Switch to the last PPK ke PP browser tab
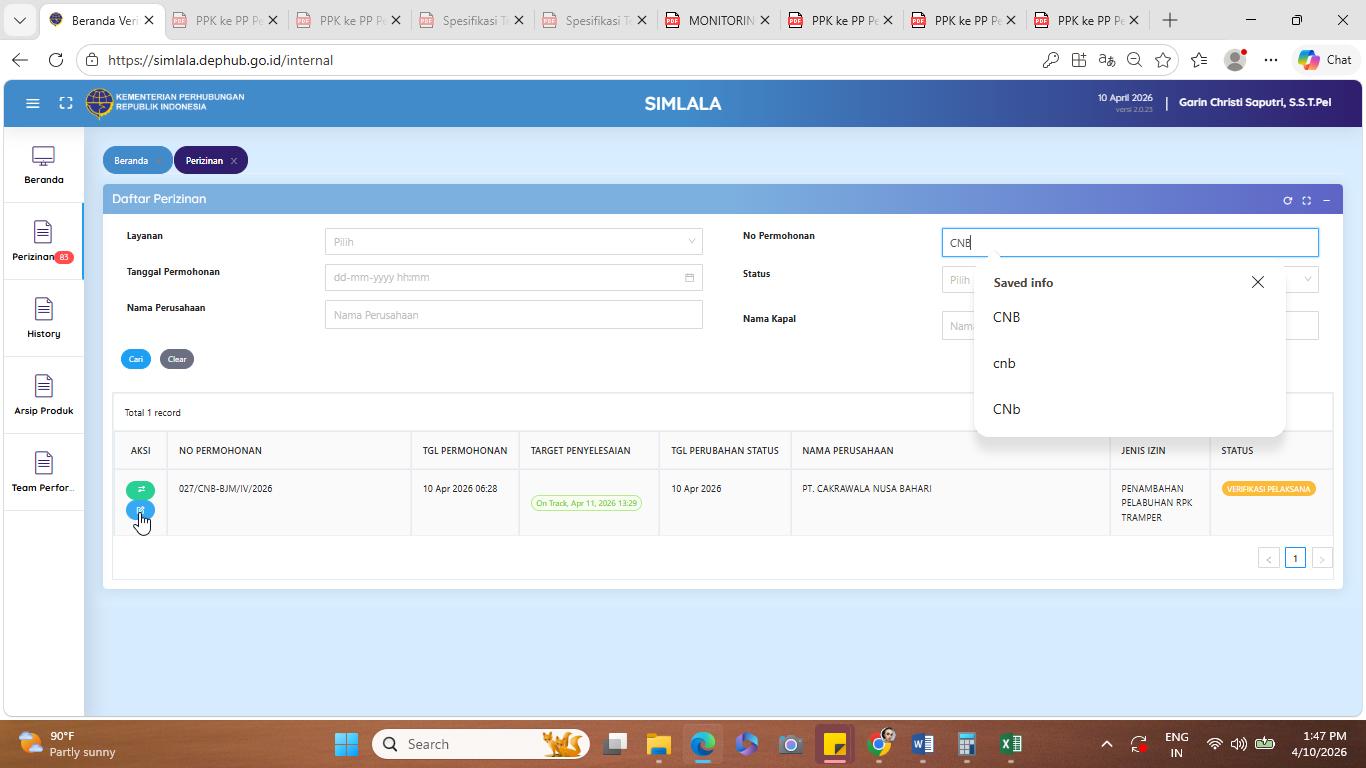 [1085, 20]
